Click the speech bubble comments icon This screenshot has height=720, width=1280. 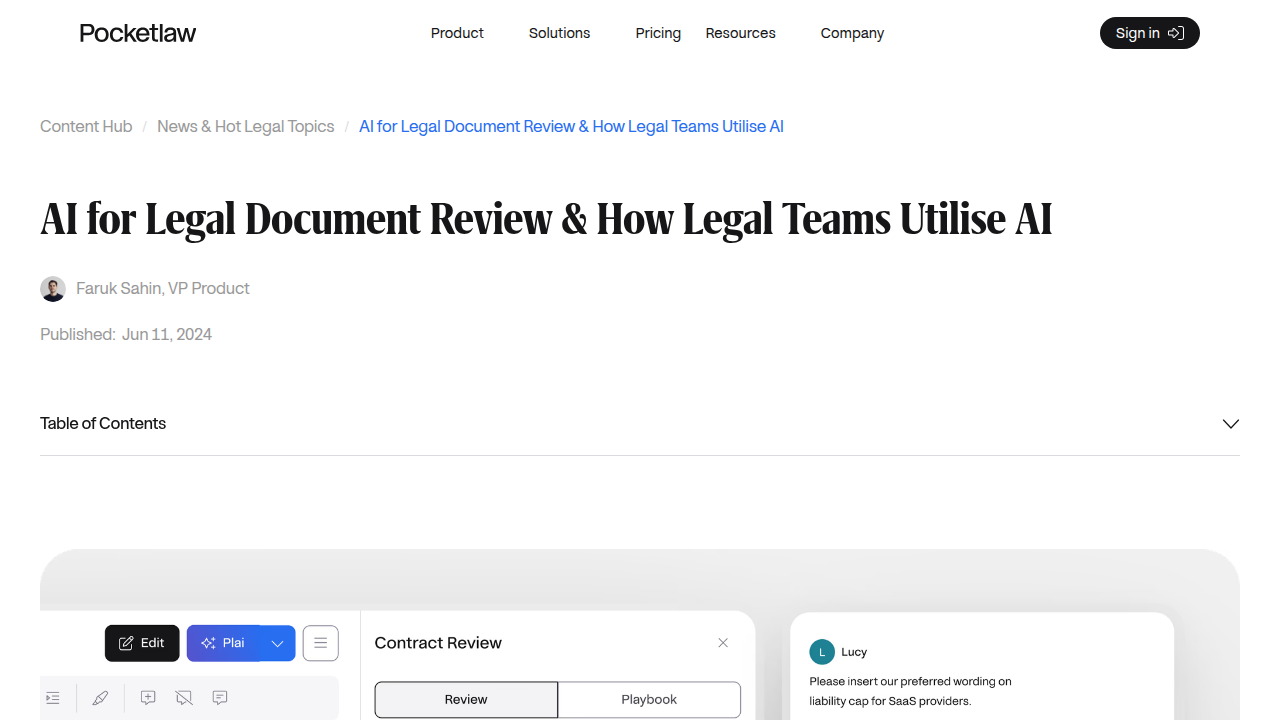point(220,698)
